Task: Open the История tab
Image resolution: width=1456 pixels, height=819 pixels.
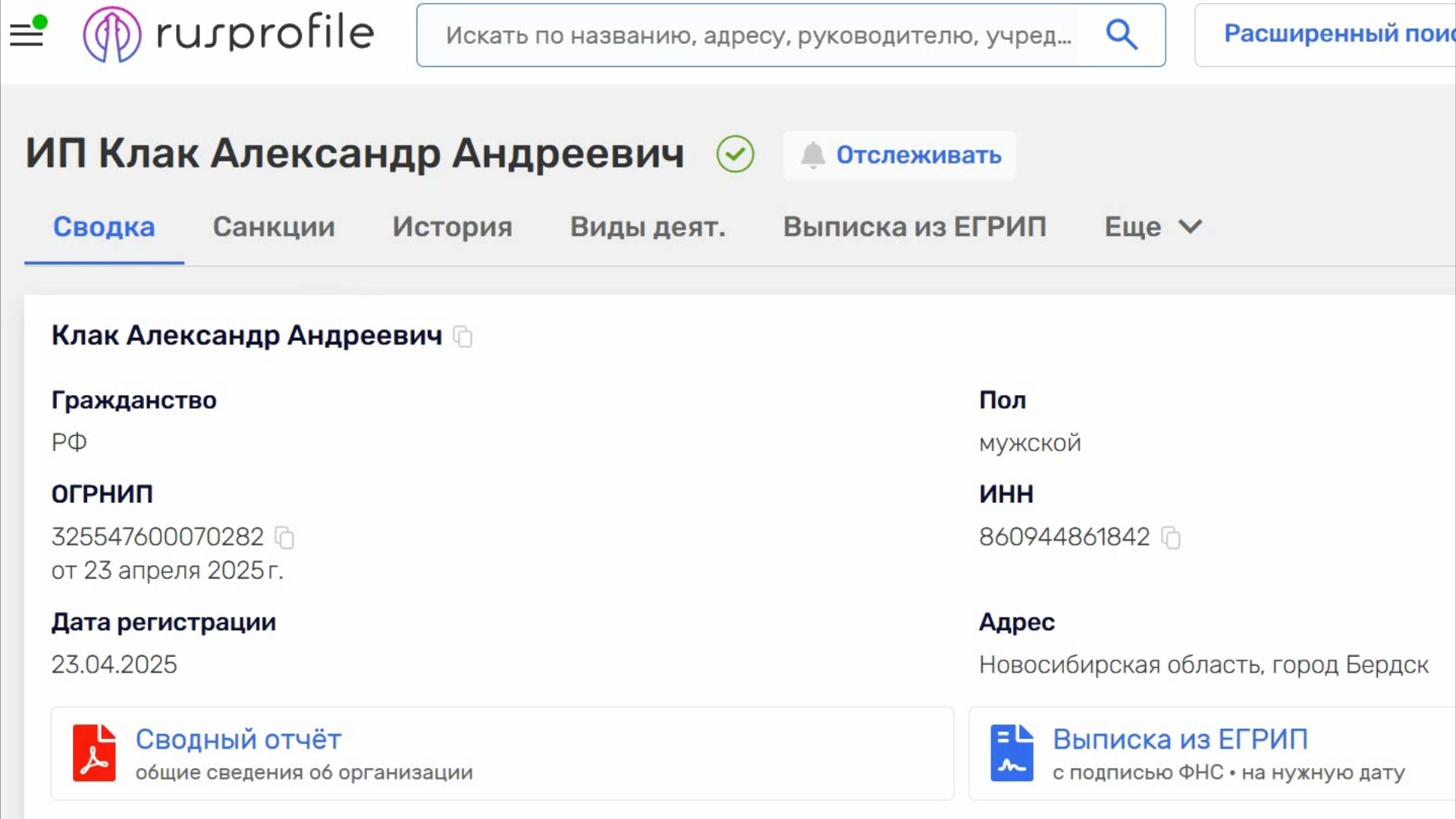Action: point(452,227)
